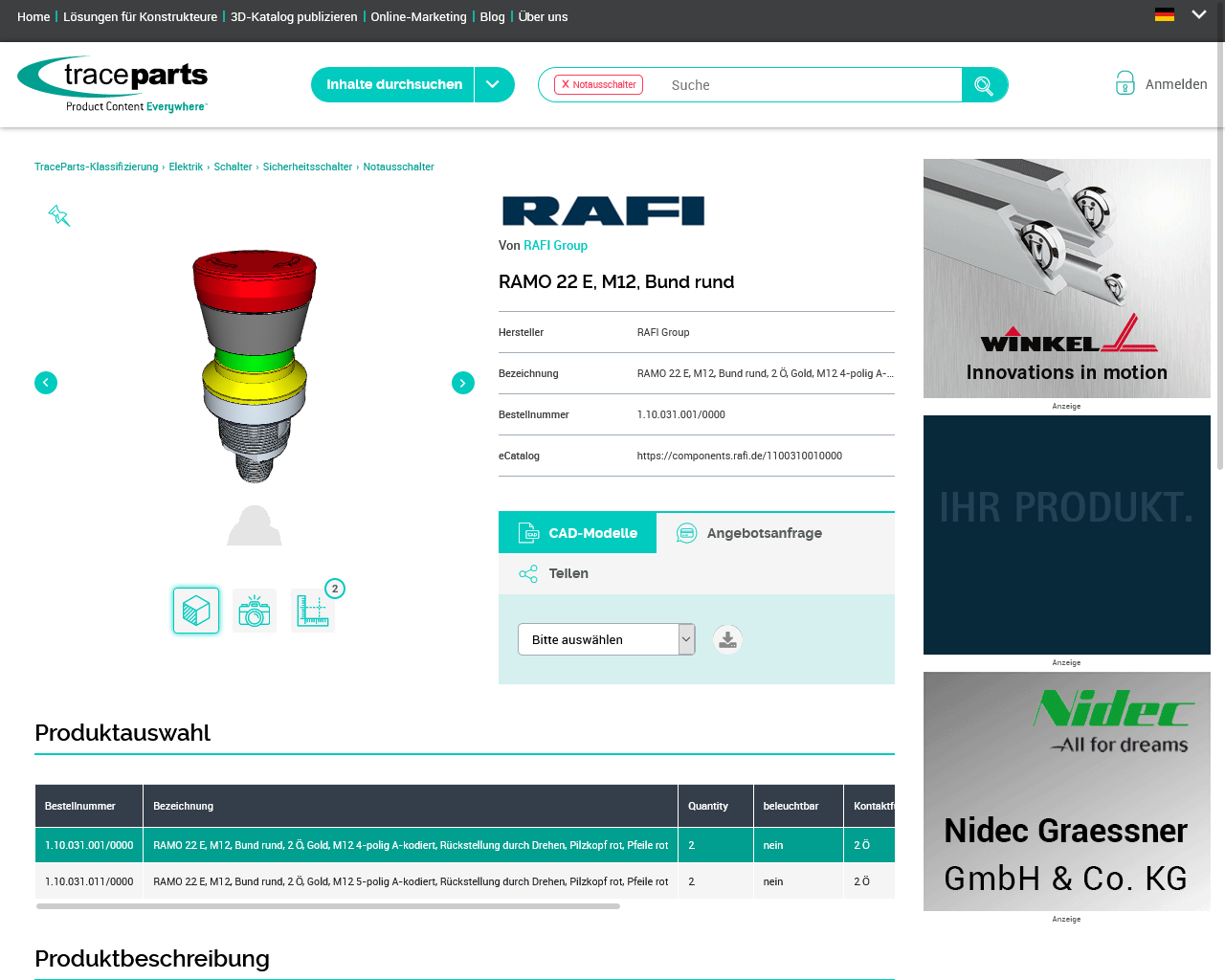The height and width of the screenshot is (980, 1225).
Task: Click the padlock login icon
Action: tap(1125, 83)
